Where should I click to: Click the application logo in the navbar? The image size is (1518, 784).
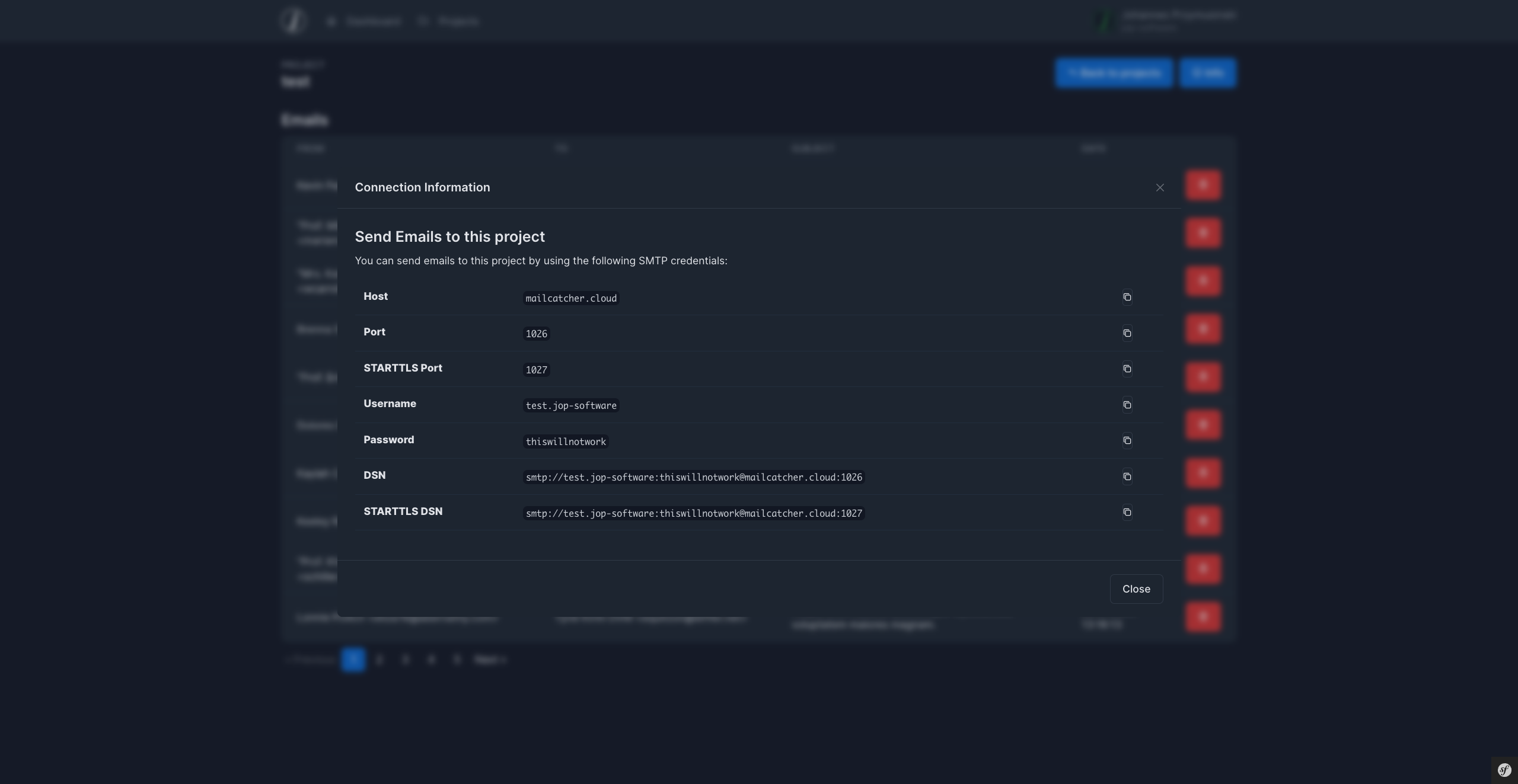(294, 21)
